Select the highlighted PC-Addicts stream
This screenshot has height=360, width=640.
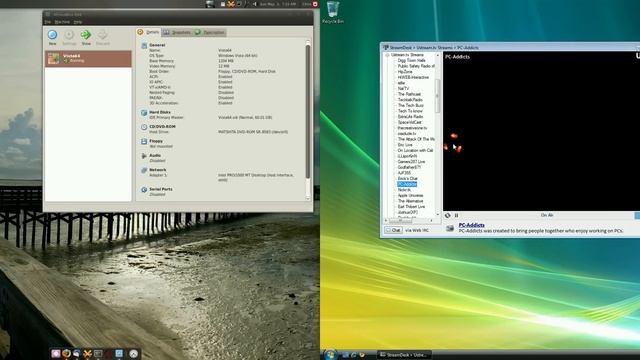(x=407, y=184)
